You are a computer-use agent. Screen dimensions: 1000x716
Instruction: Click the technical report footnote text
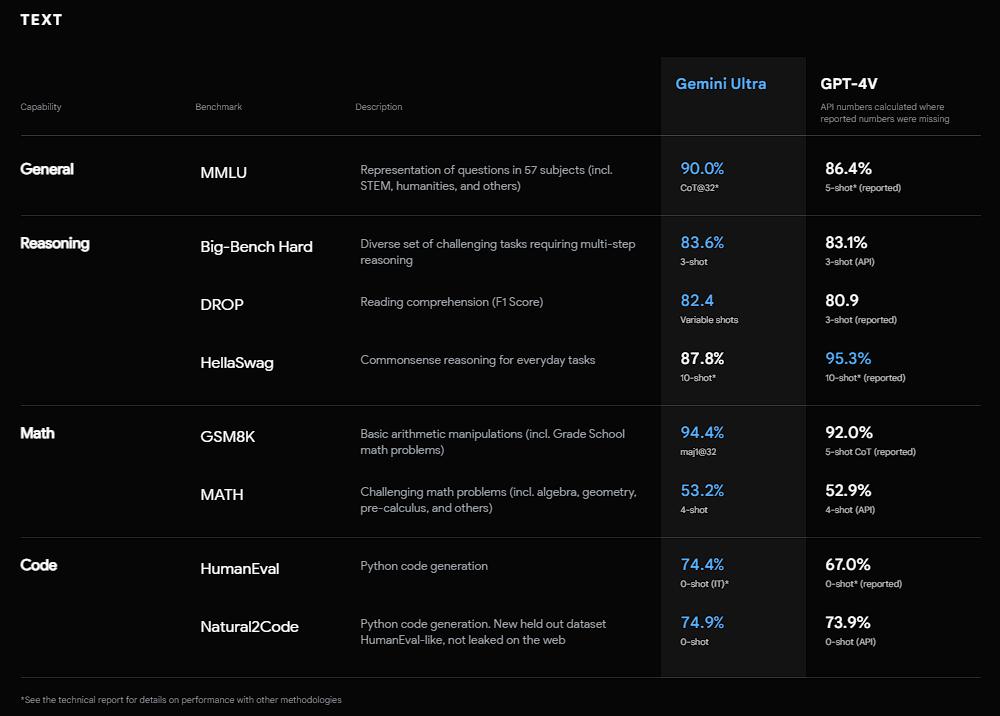[181, 700]
